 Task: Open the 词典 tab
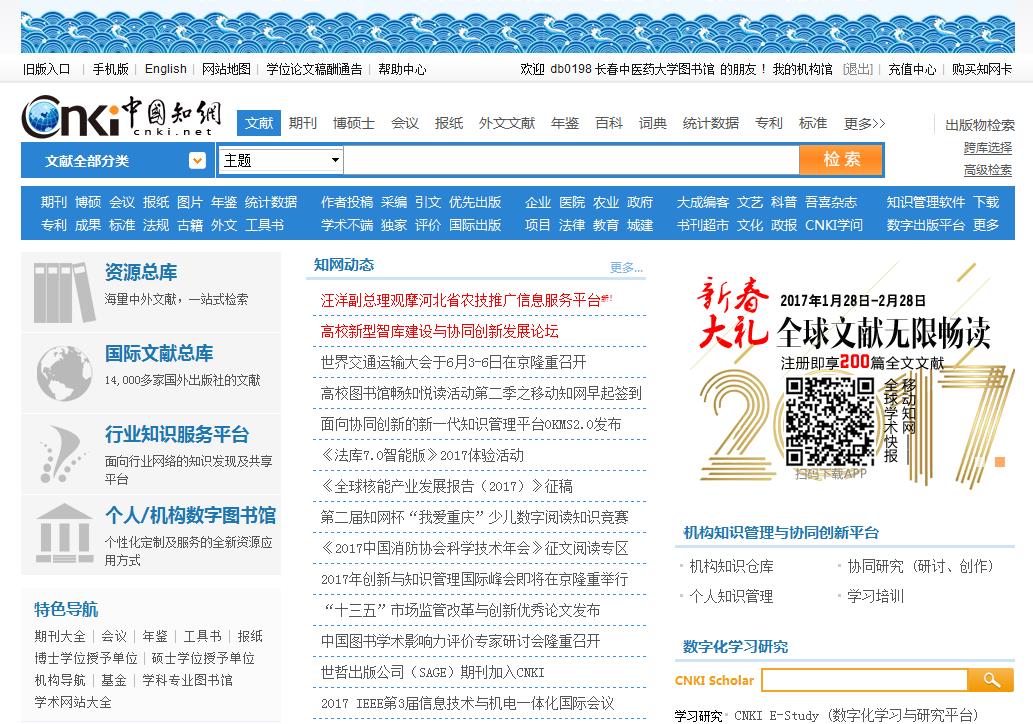pos(652,123)
